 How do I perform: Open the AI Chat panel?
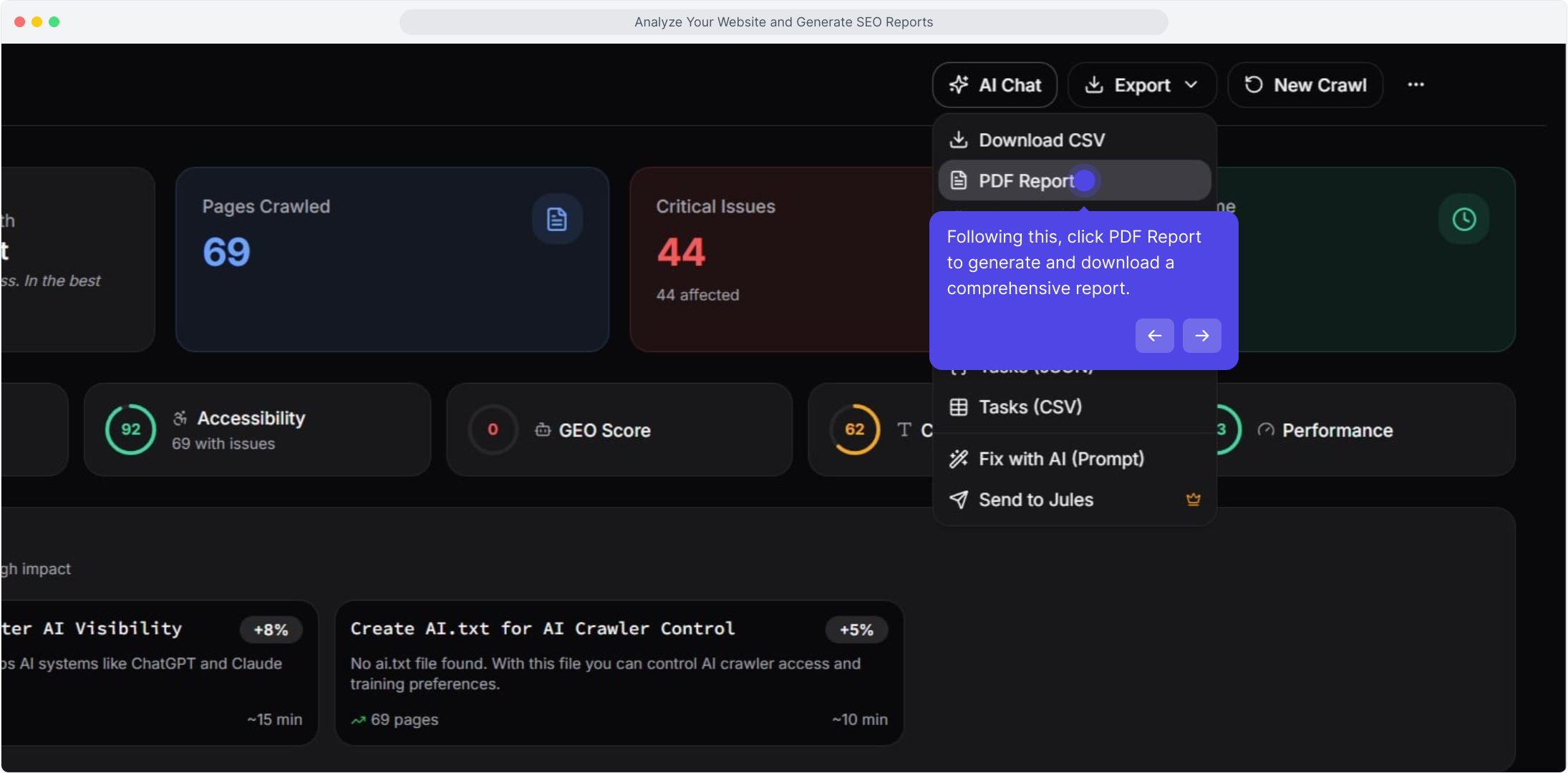(x=994, y=85)
